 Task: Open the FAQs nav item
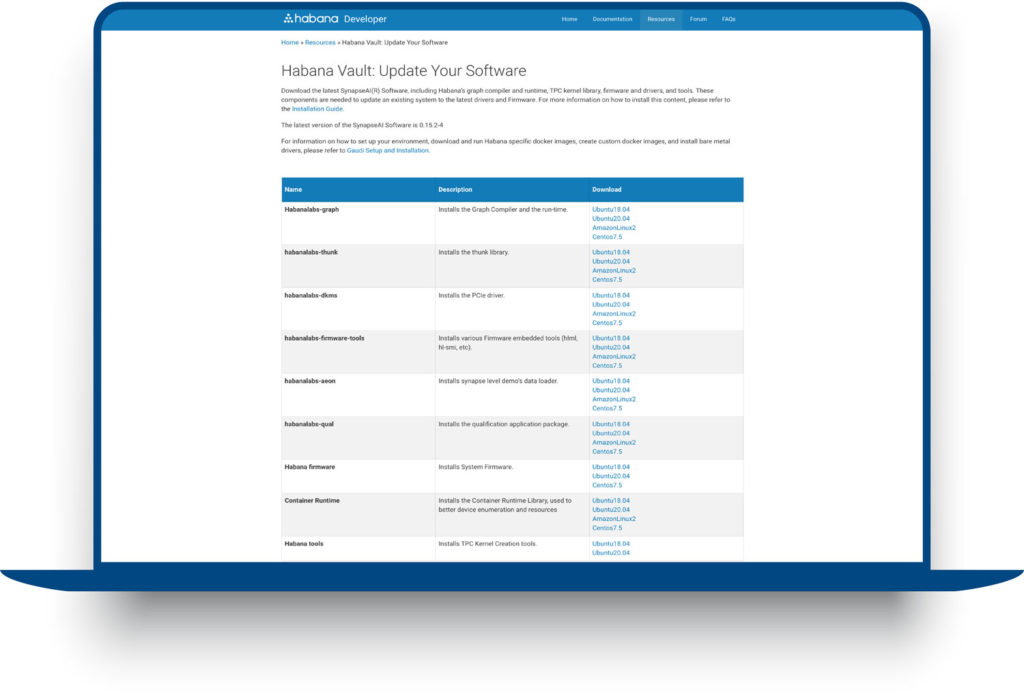pyautogui.click(x=729, y=19)
